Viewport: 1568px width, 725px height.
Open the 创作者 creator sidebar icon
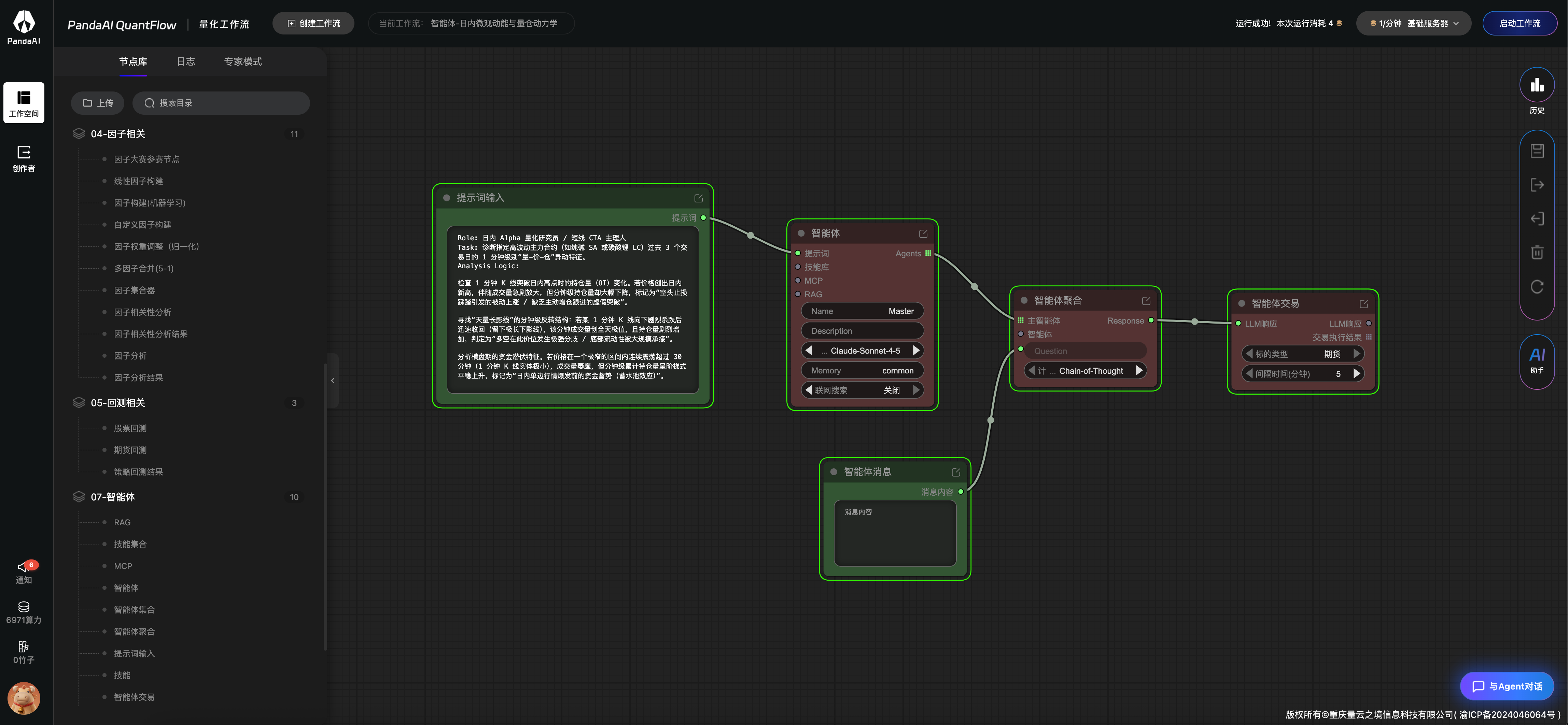pyautogui.click(x=24, y=158)
